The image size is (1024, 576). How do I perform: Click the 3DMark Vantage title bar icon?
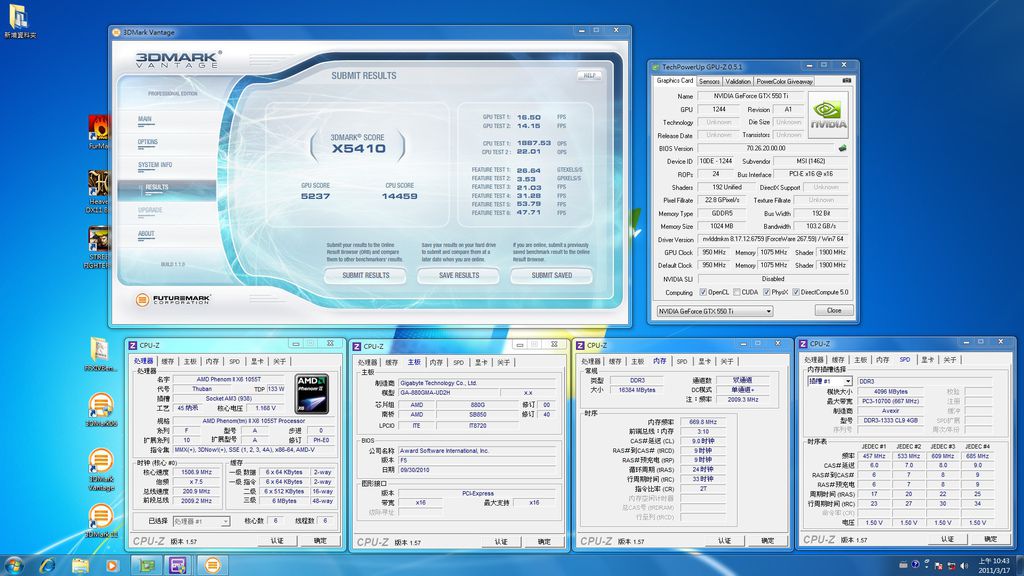(x=116, y=32)
